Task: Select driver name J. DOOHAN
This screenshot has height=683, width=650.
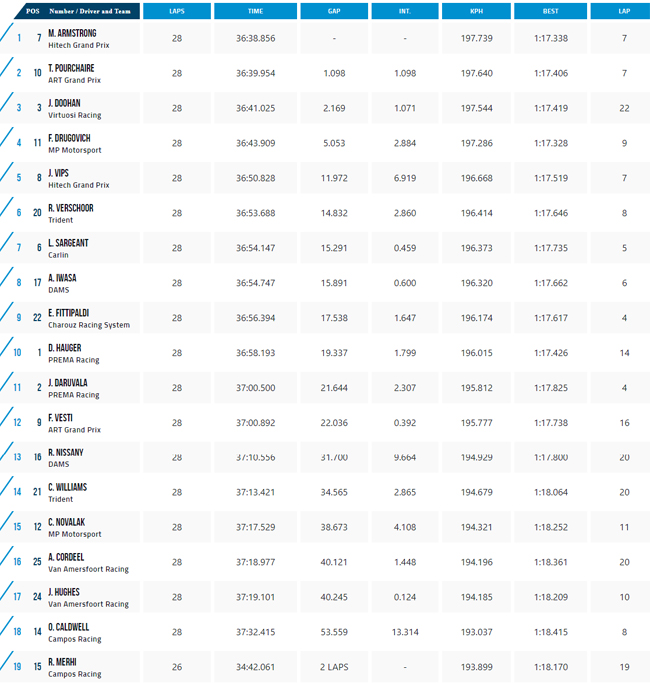Action: pos(64,103)
